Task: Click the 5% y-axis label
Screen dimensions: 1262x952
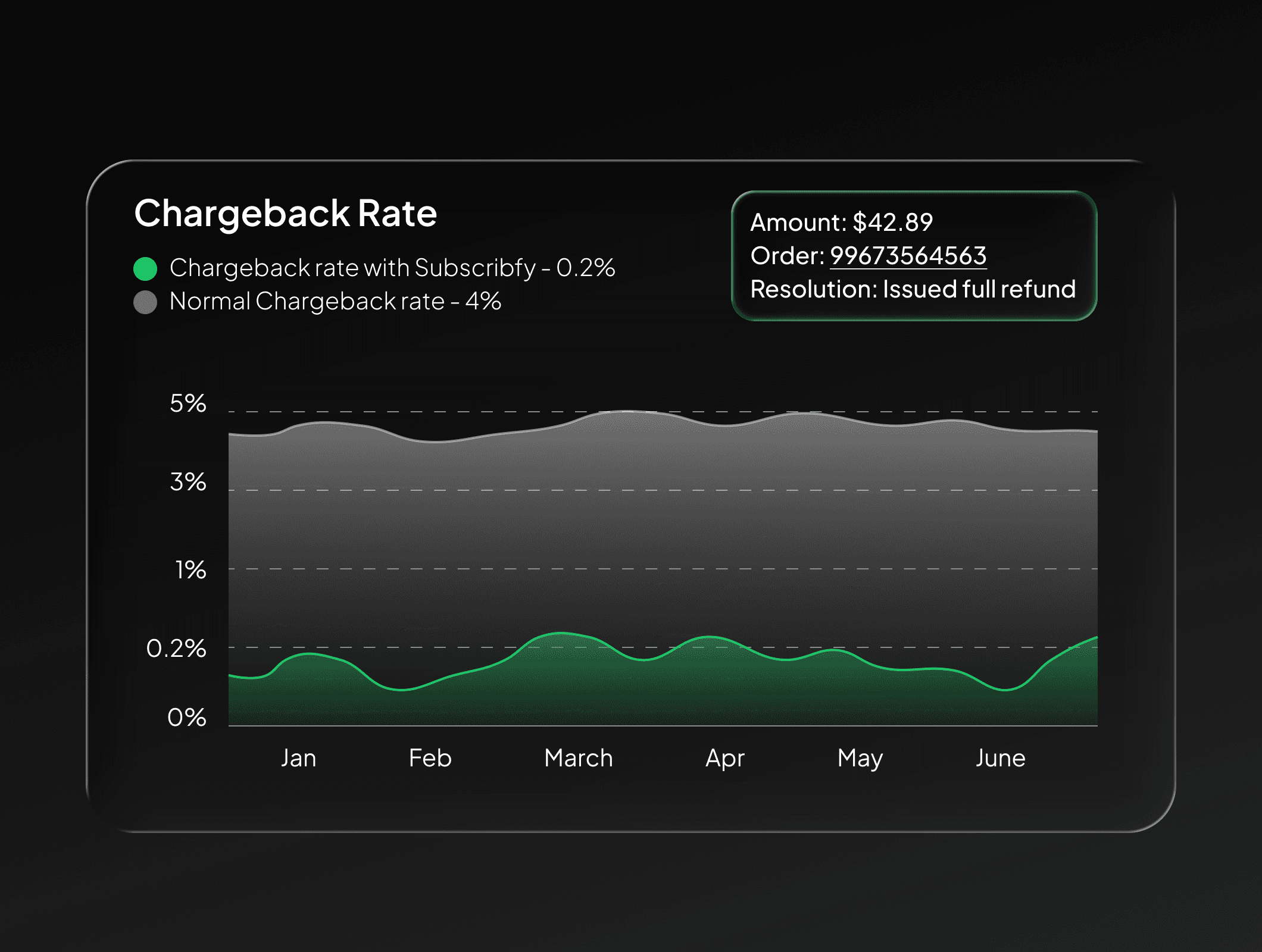Action: [x=188, y=403]
